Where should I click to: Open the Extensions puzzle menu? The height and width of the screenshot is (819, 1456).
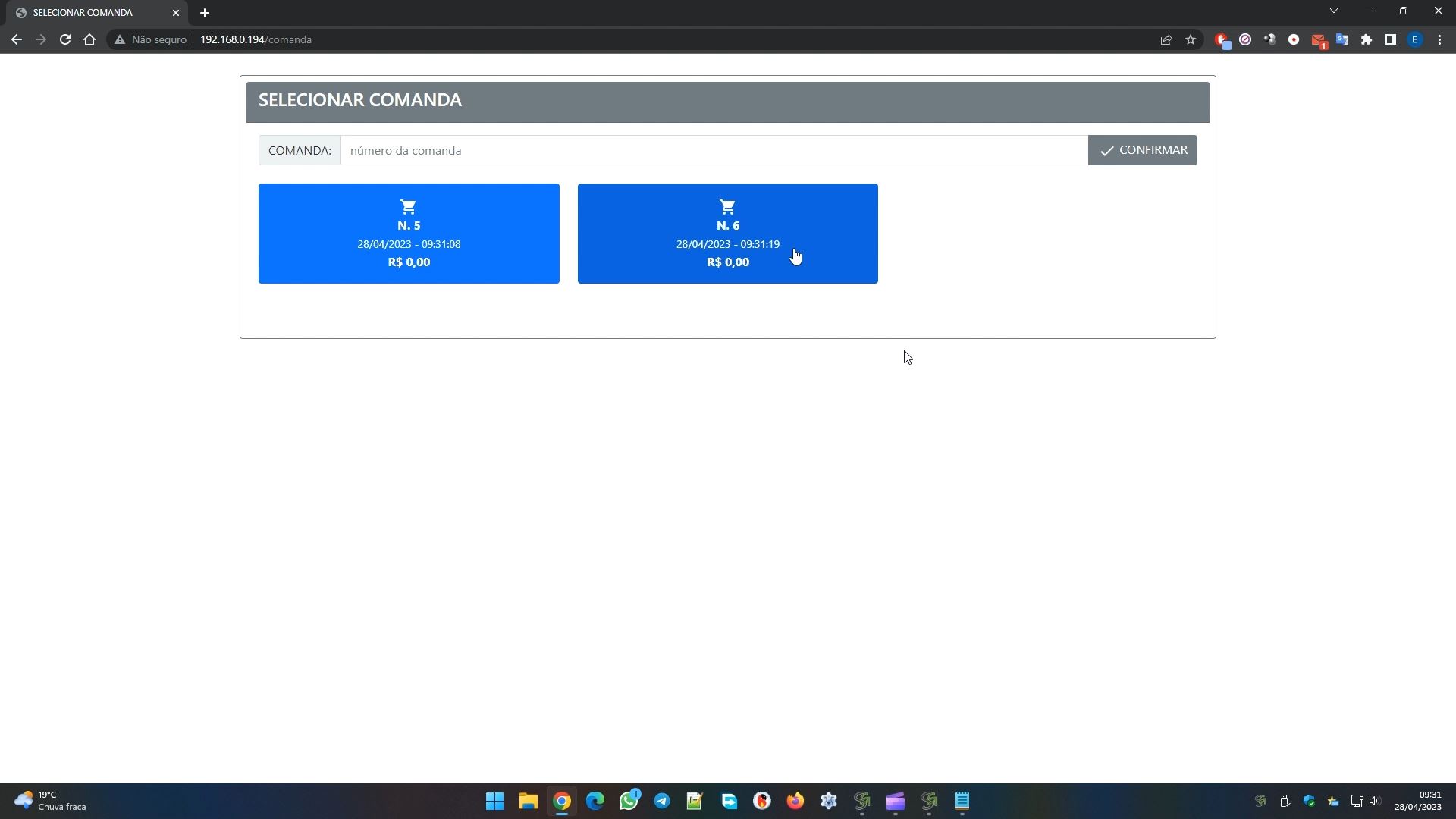(x=1367, y=39)
